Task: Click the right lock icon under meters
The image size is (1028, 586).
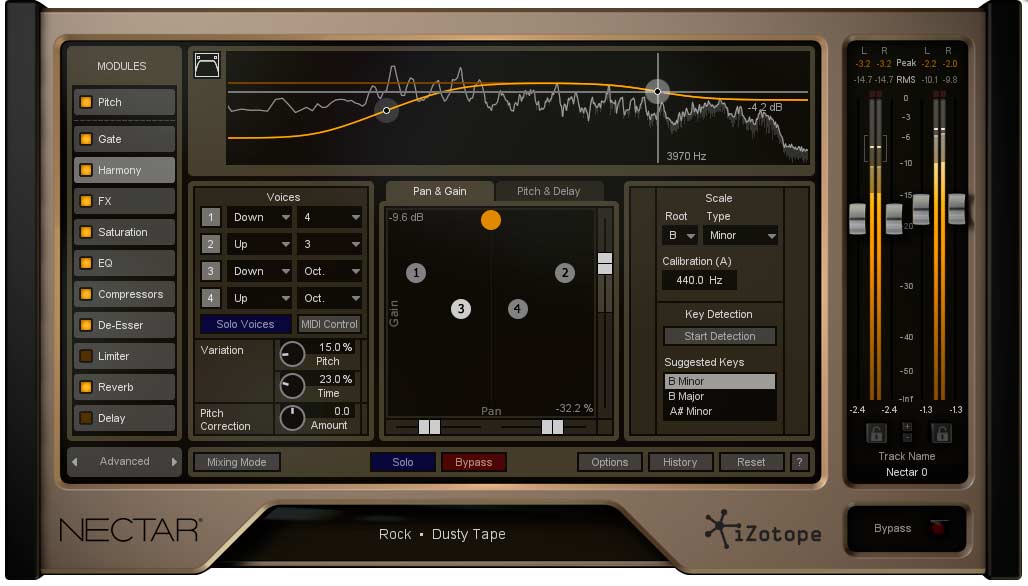Action: coord(941,433)
